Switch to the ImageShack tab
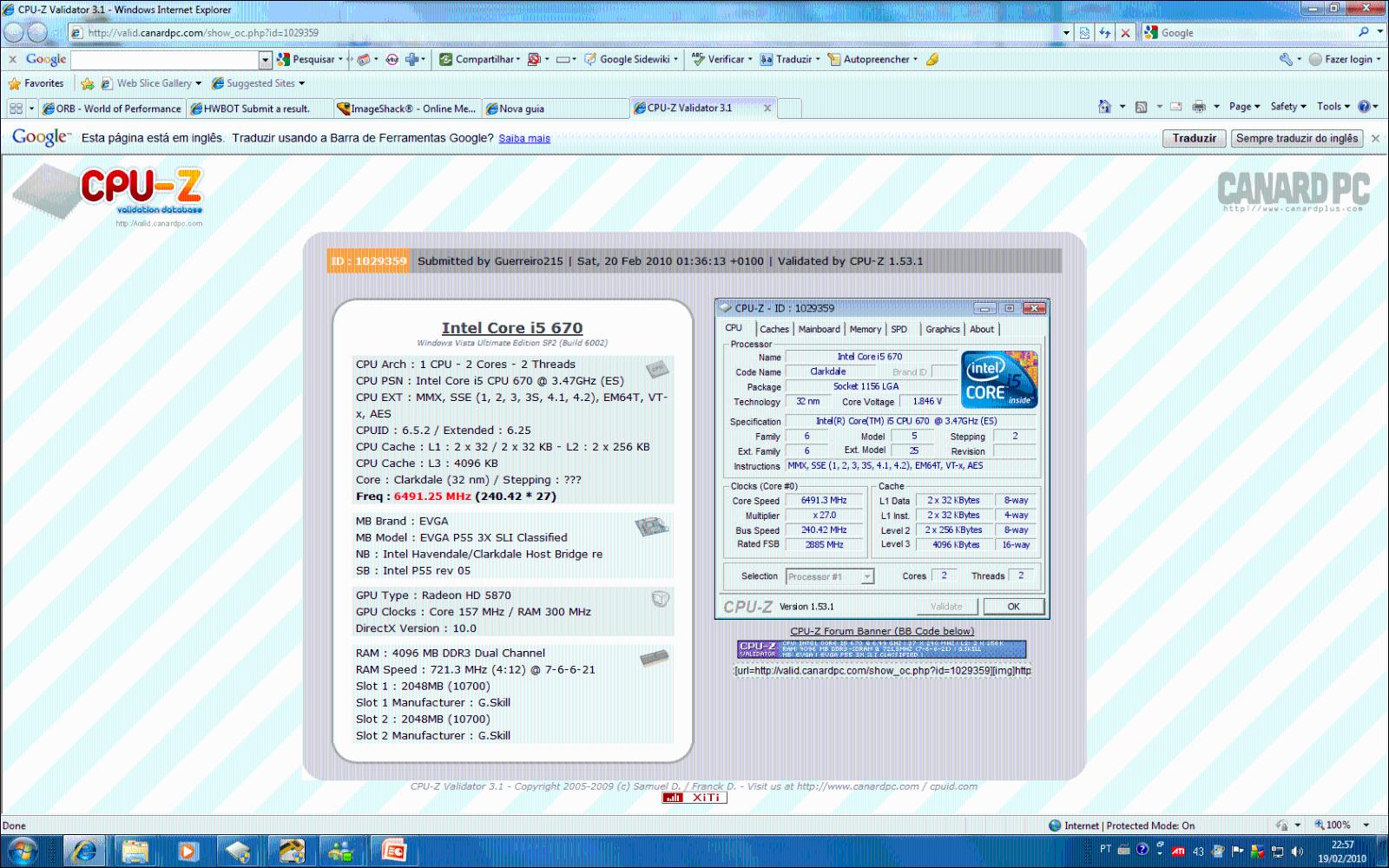Viewport: 1389px width, 868px height. point(406,108)
